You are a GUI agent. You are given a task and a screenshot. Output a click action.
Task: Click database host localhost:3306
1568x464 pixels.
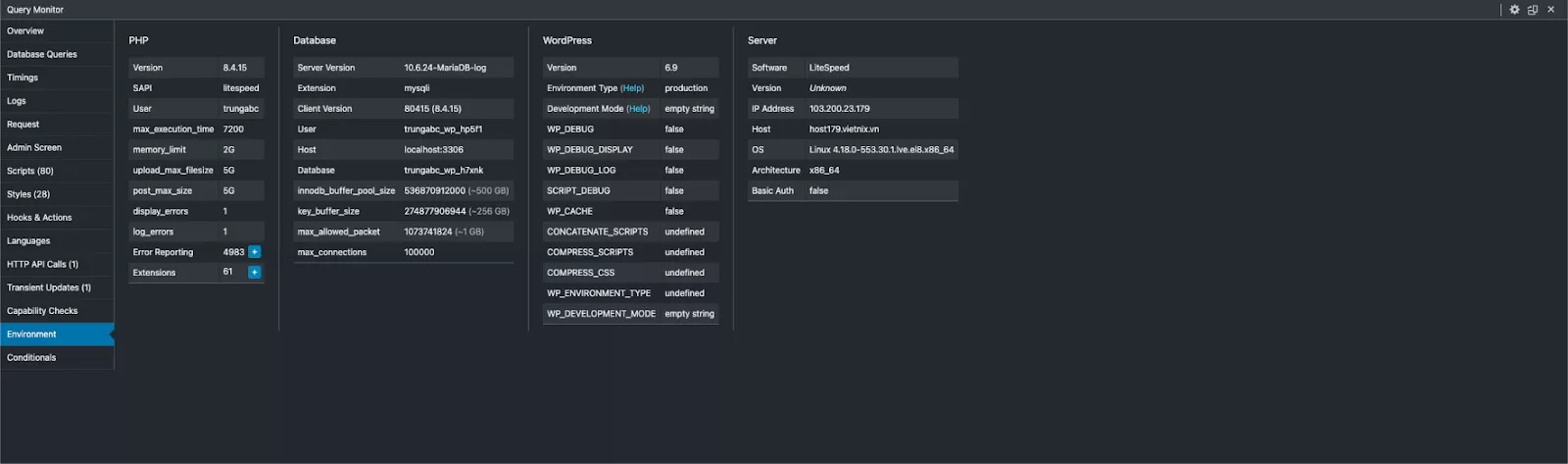coord(433,150)
